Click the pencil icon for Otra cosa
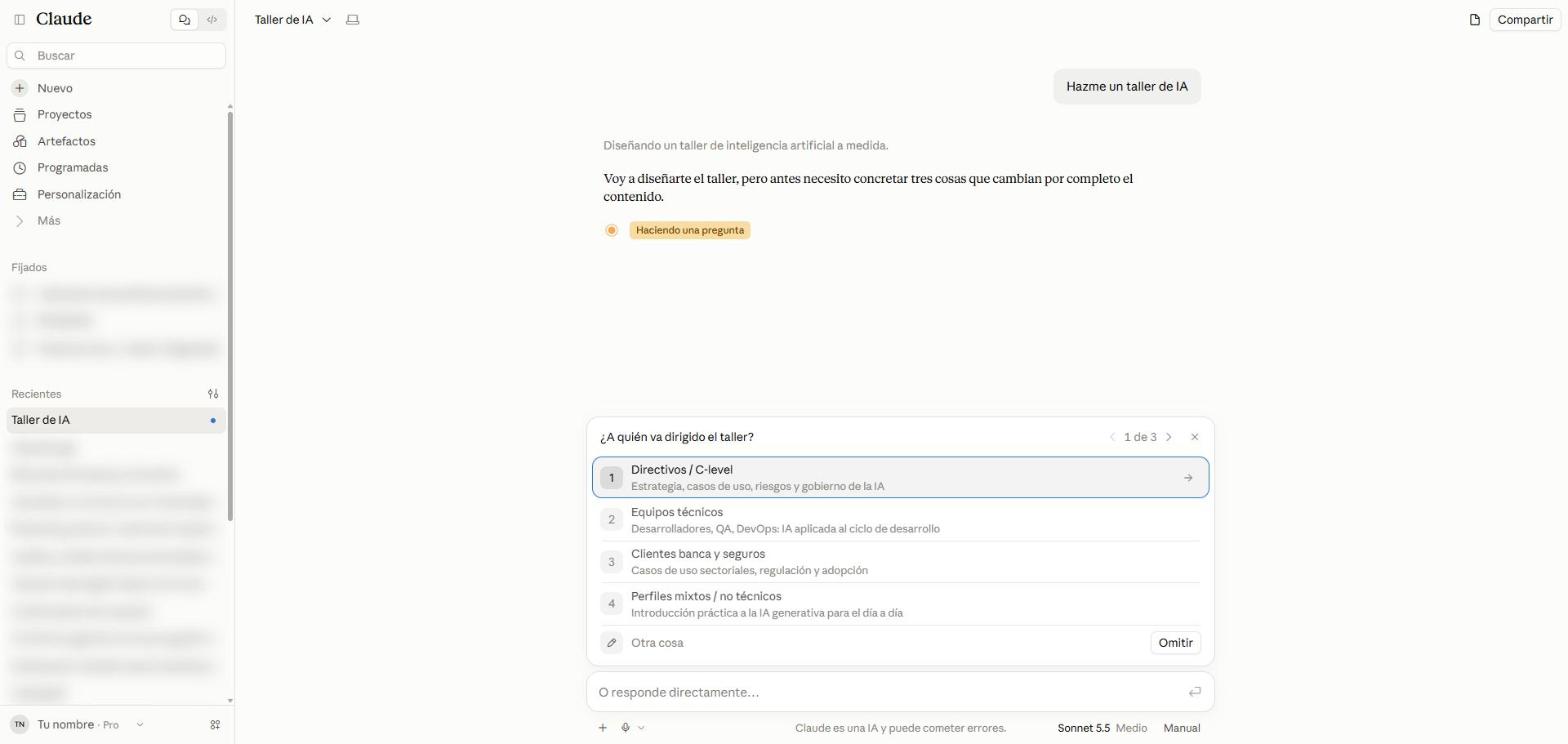This screenshot has height=744, width=1568. pyautogui.click(x=611, y=643)
